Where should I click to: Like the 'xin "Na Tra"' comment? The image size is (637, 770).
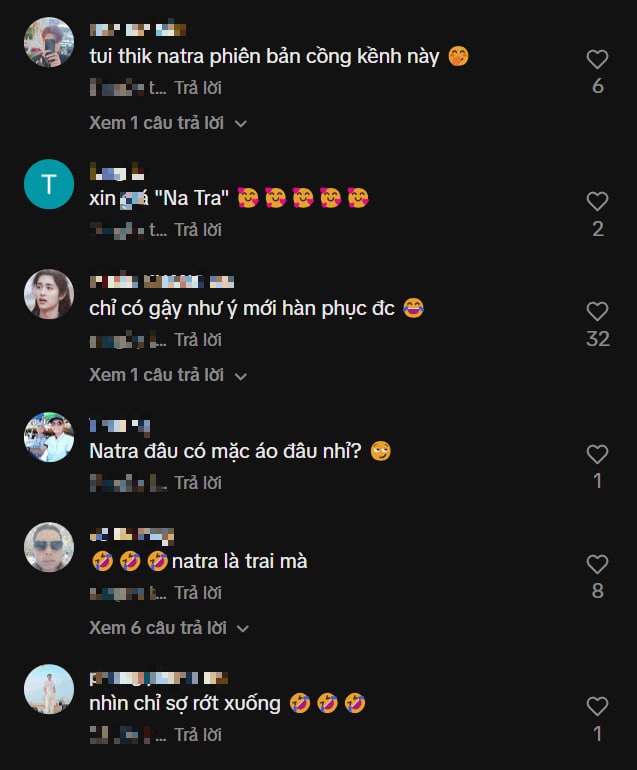[x=597, y=202]
